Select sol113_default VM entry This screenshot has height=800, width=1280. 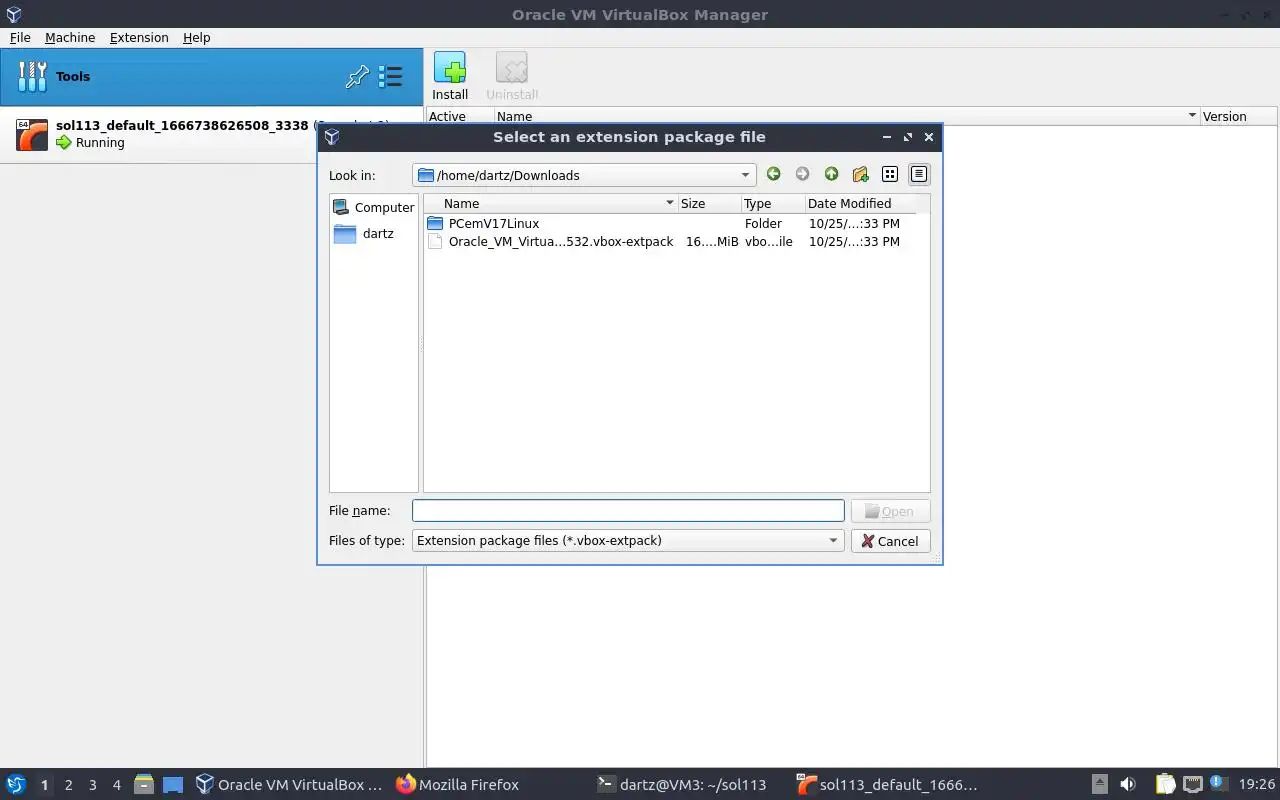click(211, 134)
